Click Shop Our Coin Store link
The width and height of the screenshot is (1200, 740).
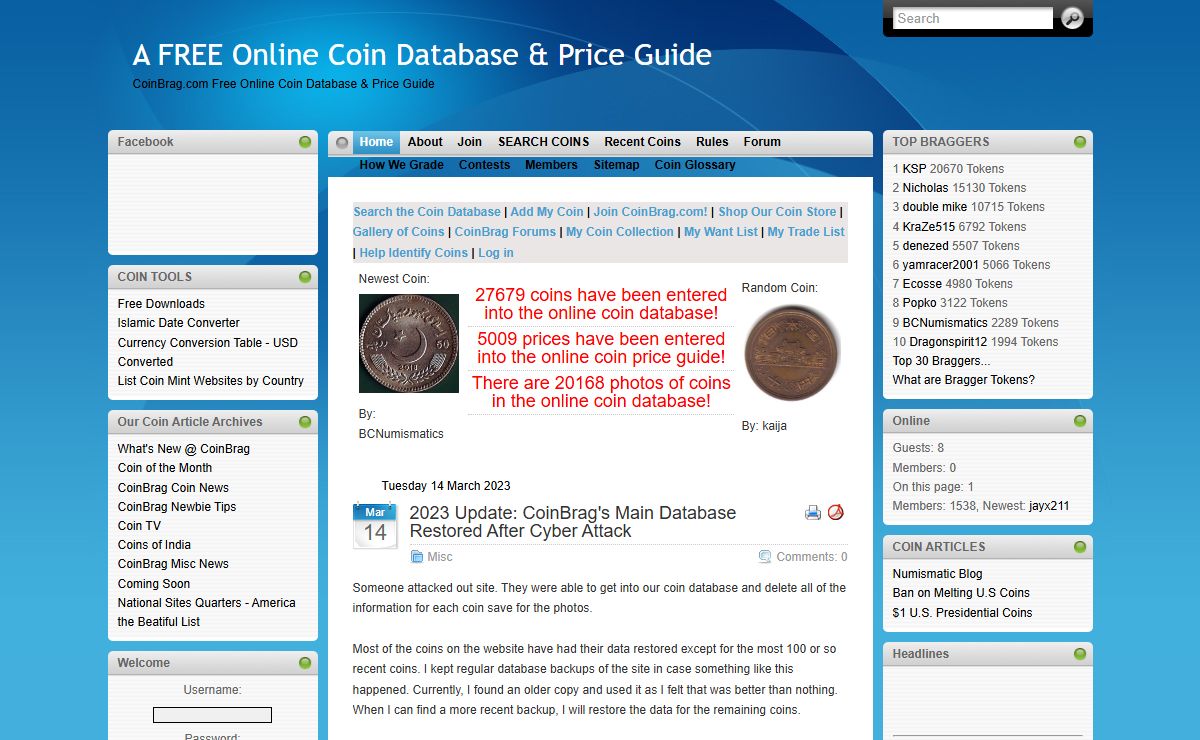click(x=777, y=212)
